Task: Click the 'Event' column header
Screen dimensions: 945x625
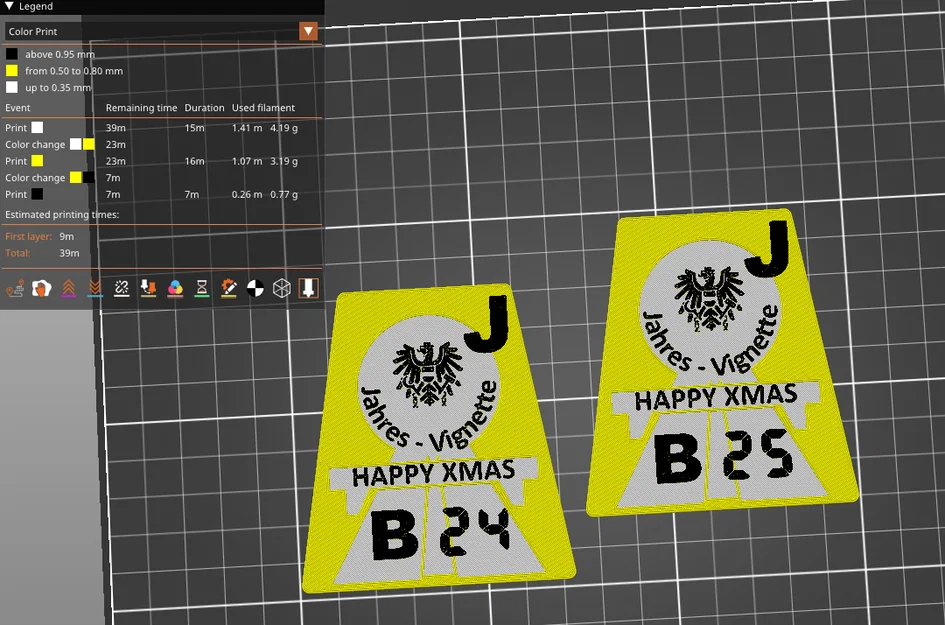Action: pyautogui.click(x=17, y=108)
